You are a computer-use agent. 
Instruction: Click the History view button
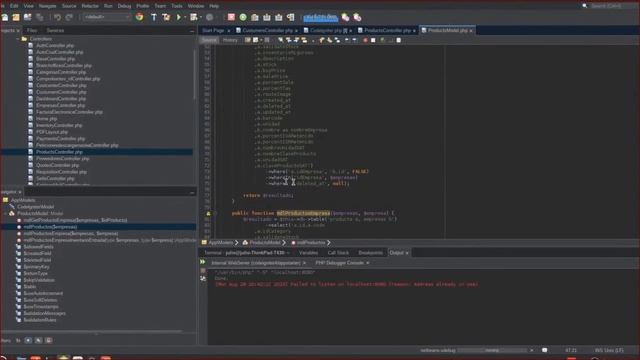point(230,40)
